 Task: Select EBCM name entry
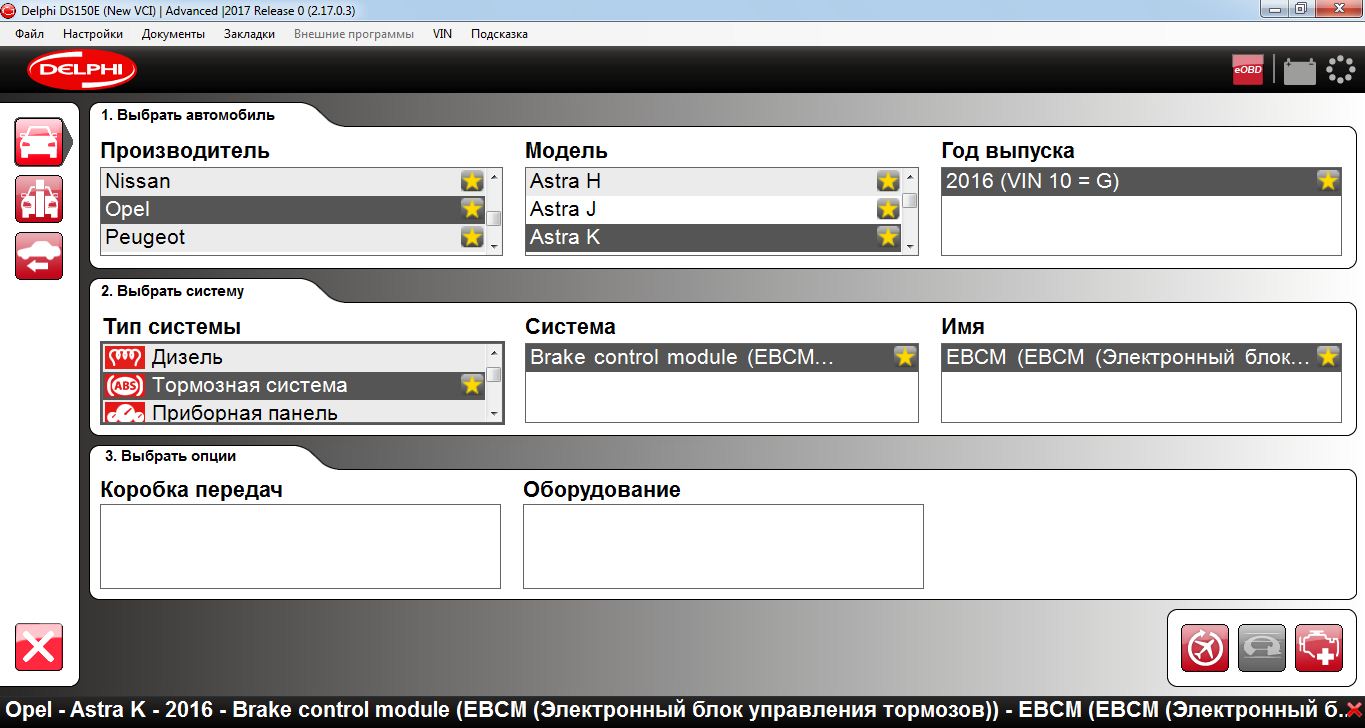(1141, 357)
